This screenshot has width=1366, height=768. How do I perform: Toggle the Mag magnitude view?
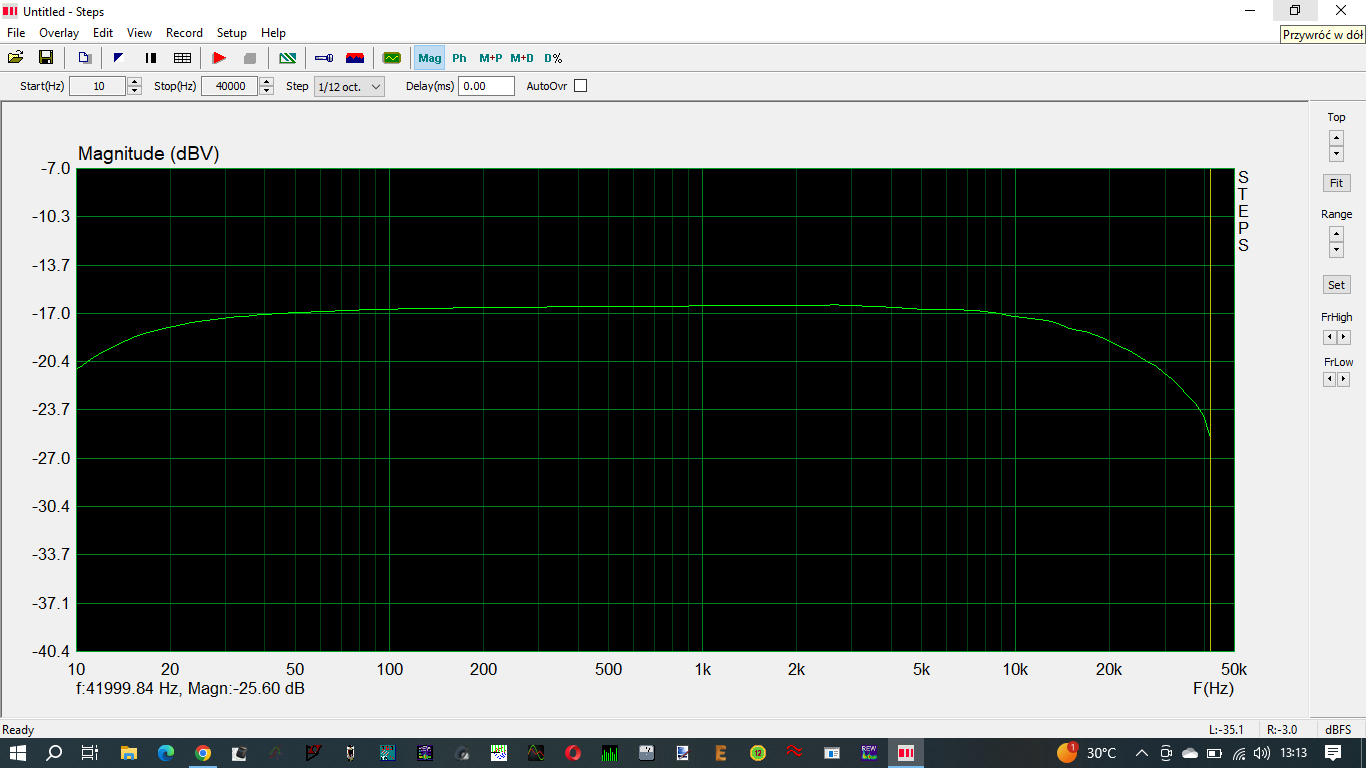429,58
